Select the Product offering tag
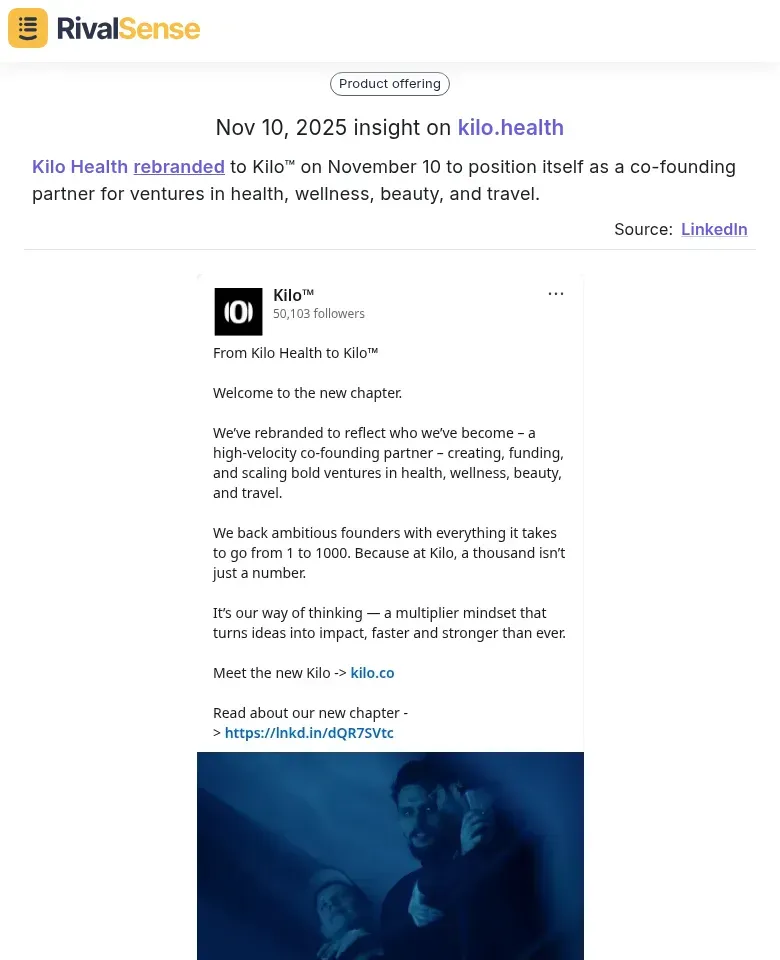This screenshot has width=780, height=960. 389,83
